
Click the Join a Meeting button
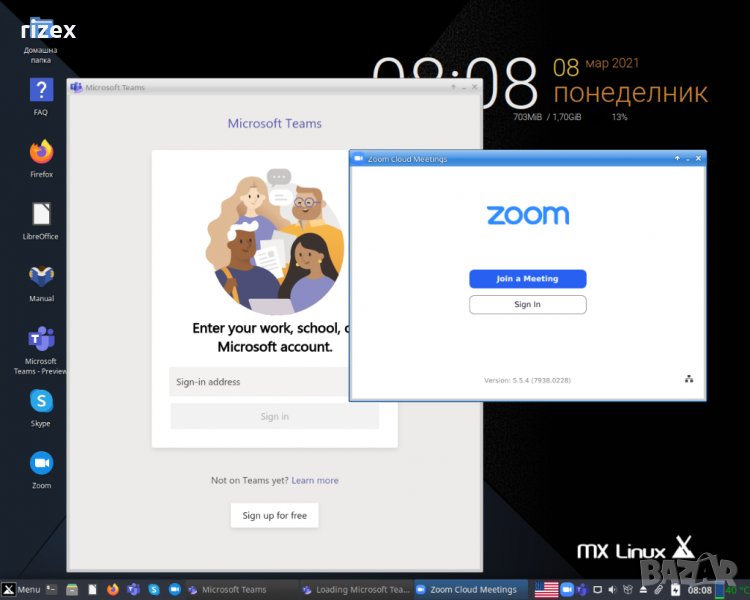click(x=527, y=279)
